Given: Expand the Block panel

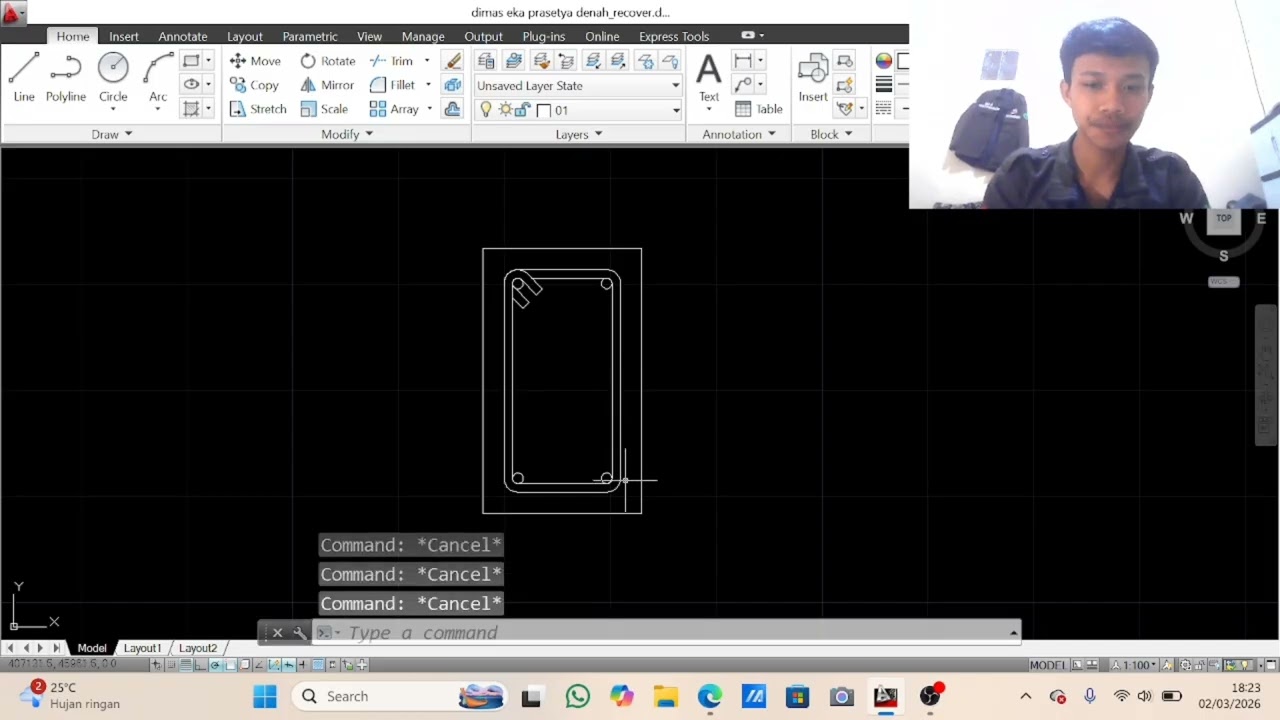Looking at the screenshot, I should point(831,134).
